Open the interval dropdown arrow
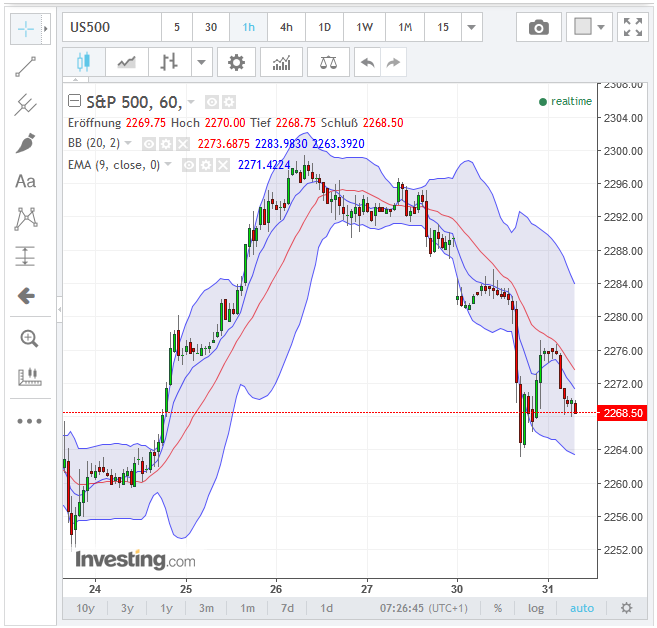Image resolution: width=657 pixels, height=628 pixels. pos(472,27)
